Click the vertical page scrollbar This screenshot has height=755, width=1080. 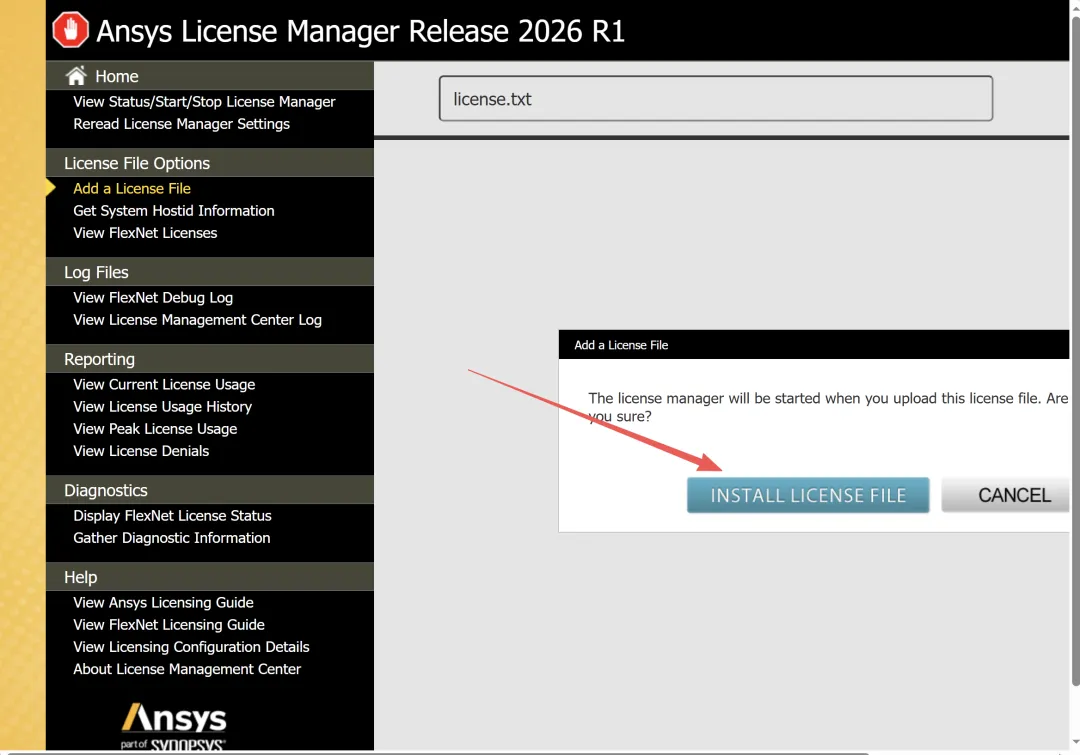point(1075,350)
